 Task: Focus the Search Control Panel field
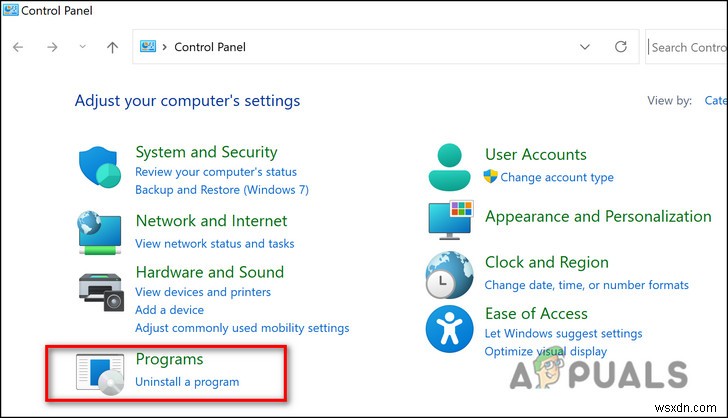pos(688,47)
